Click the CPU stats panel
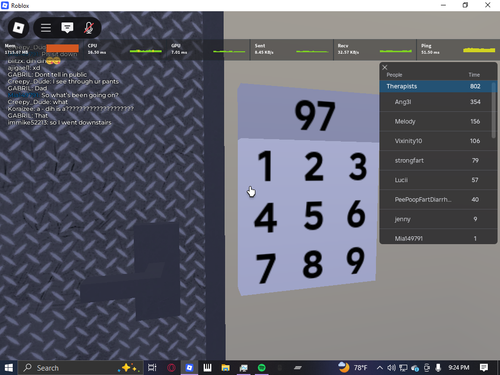Screen dimensions: 500x375 pyautogui.click(x=125, y=50)
